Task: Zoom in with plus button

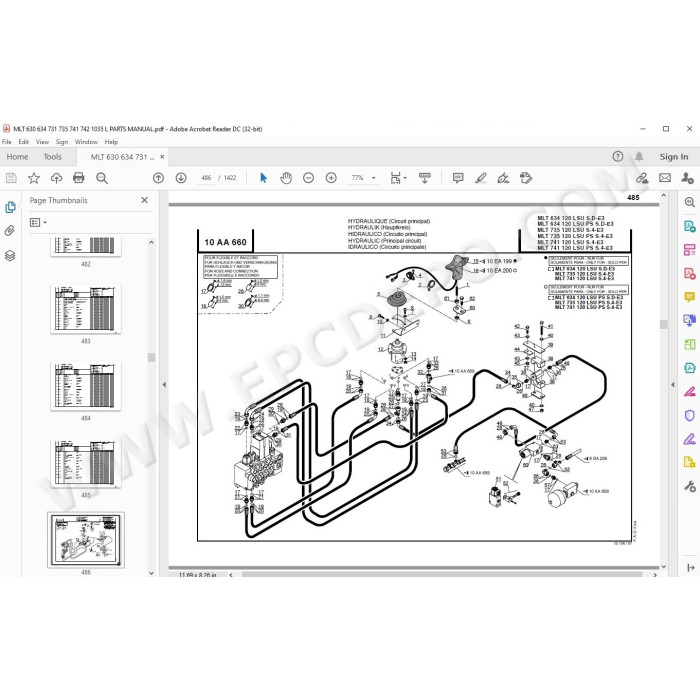Action: click(331, 178)
